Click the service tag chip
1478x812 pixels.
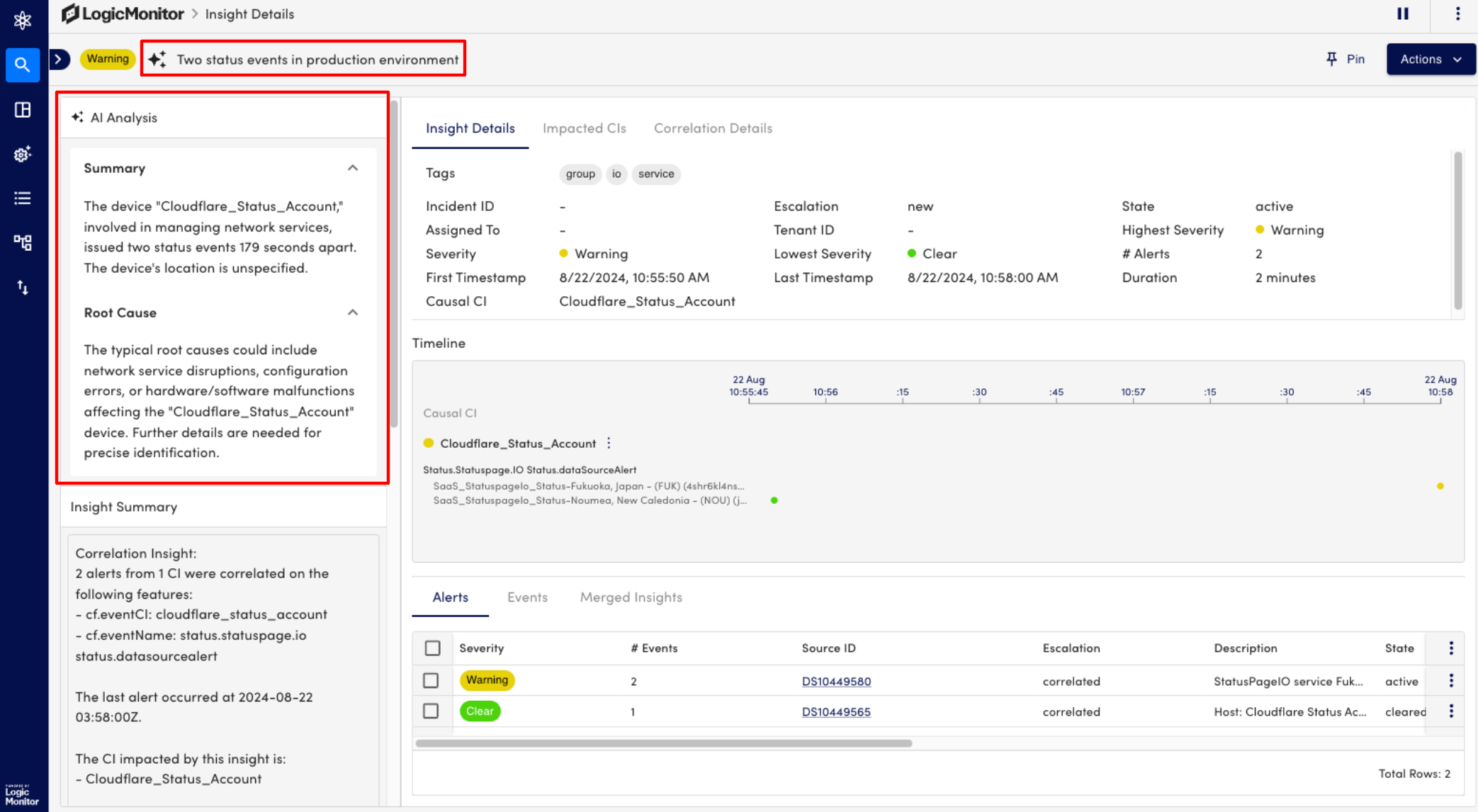[x=656, y=174]
